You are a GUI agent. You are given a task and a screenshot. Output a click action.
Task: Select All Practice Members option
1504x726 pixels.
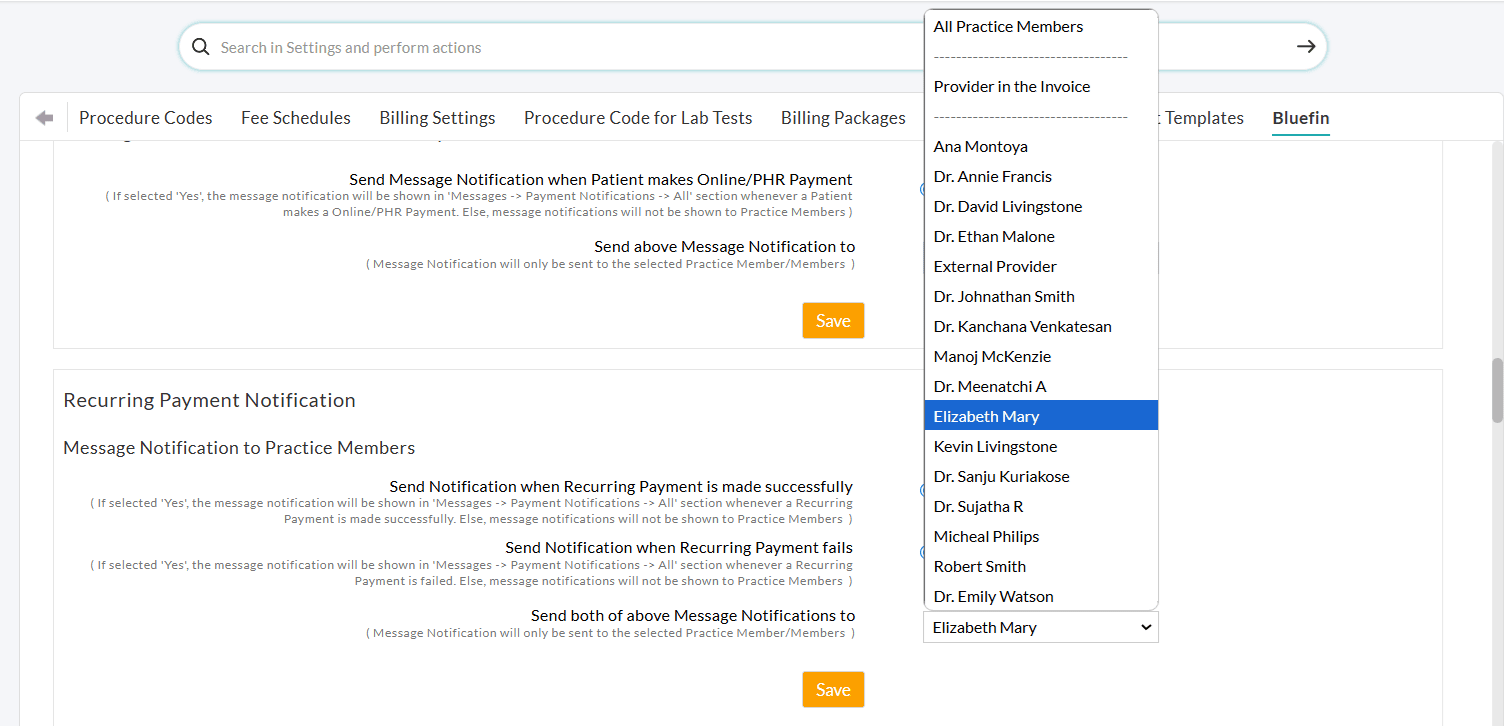click(x=1008, y=27)
